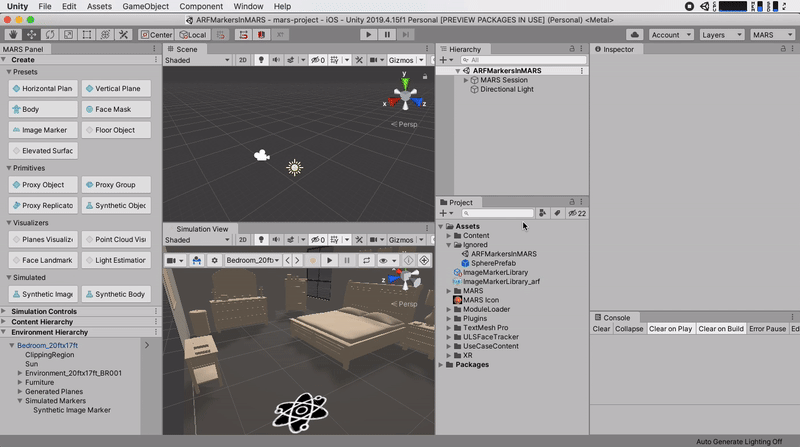Toggle the Pivot/Center handle position button
This screenshot has width=800, height=447.
point(156,35)
